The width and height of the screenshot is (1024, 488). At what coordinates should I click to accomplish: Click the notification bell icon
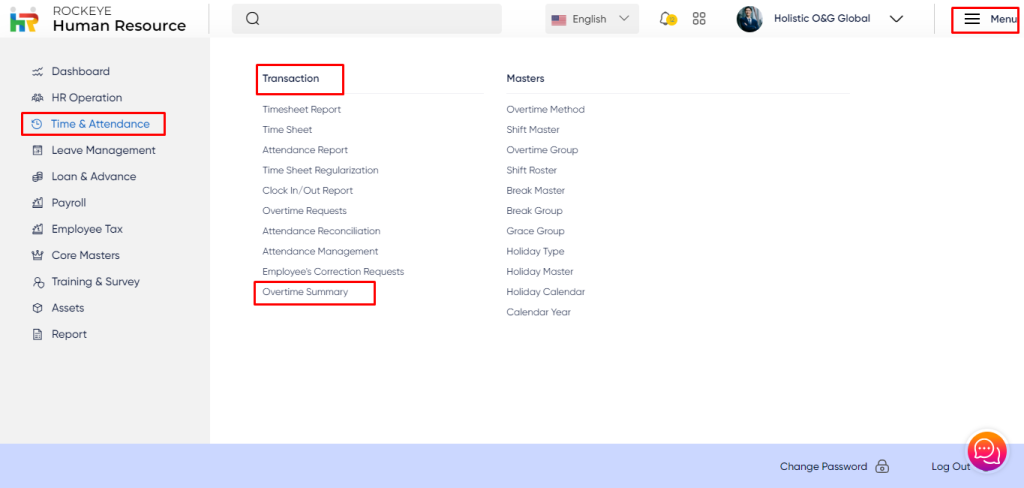[x=667, y=19]
